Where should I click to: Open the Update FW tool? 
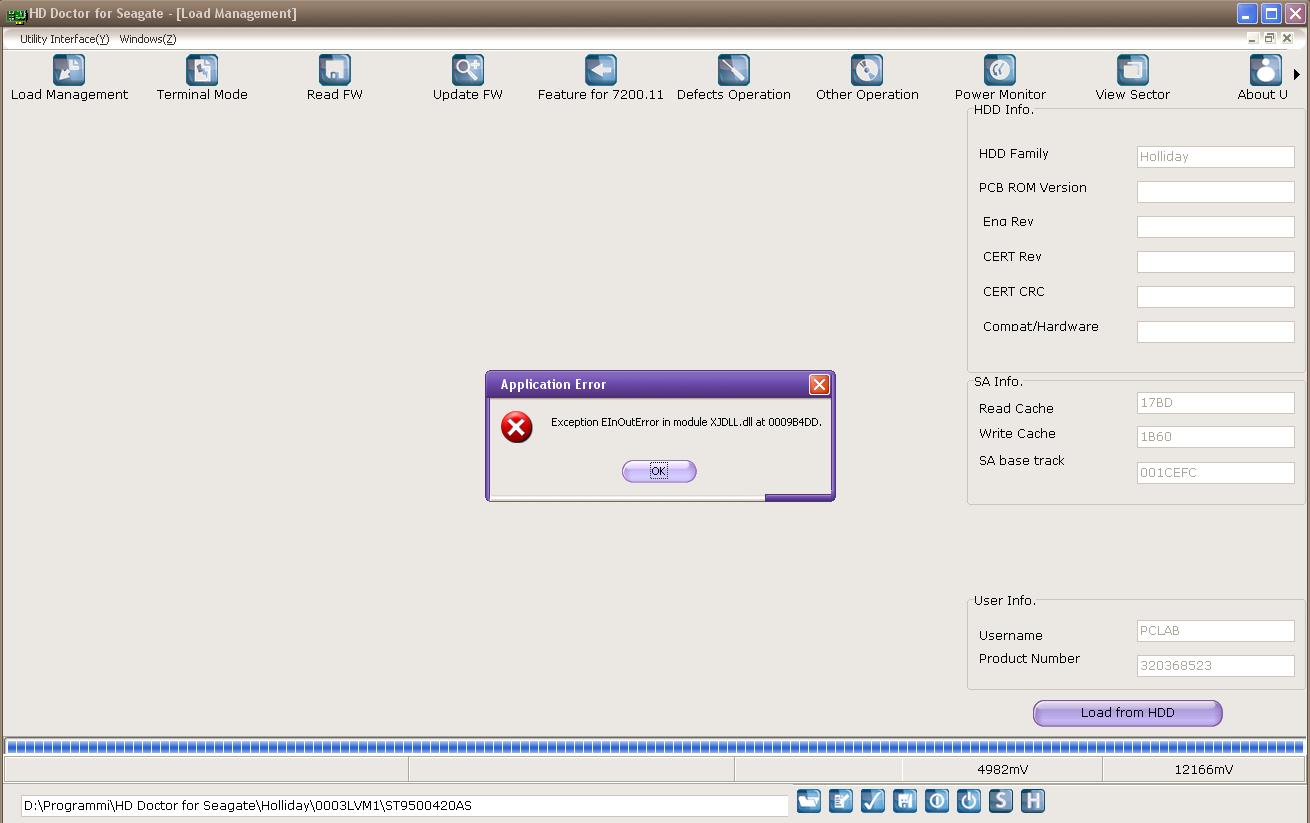[x=468, y=78]
